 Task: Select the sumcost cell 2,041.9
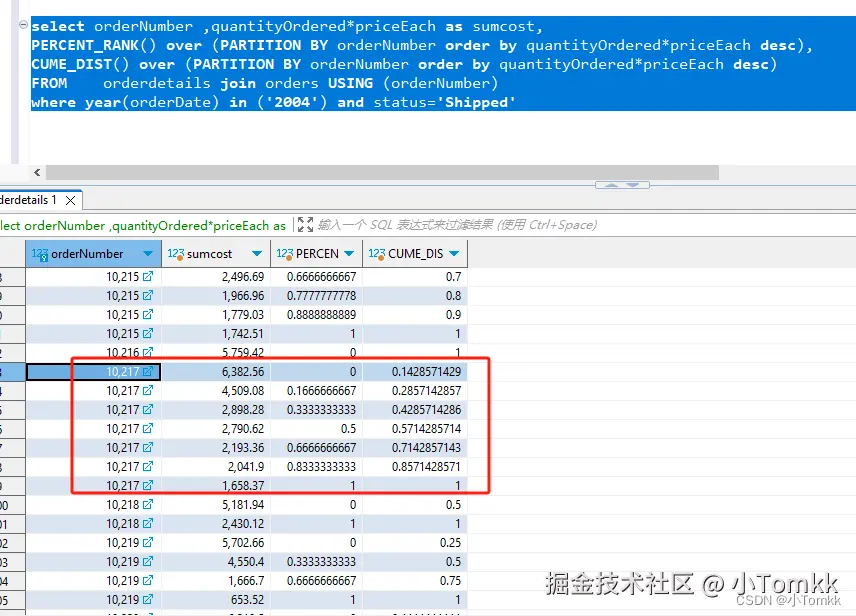click(216, 467)
